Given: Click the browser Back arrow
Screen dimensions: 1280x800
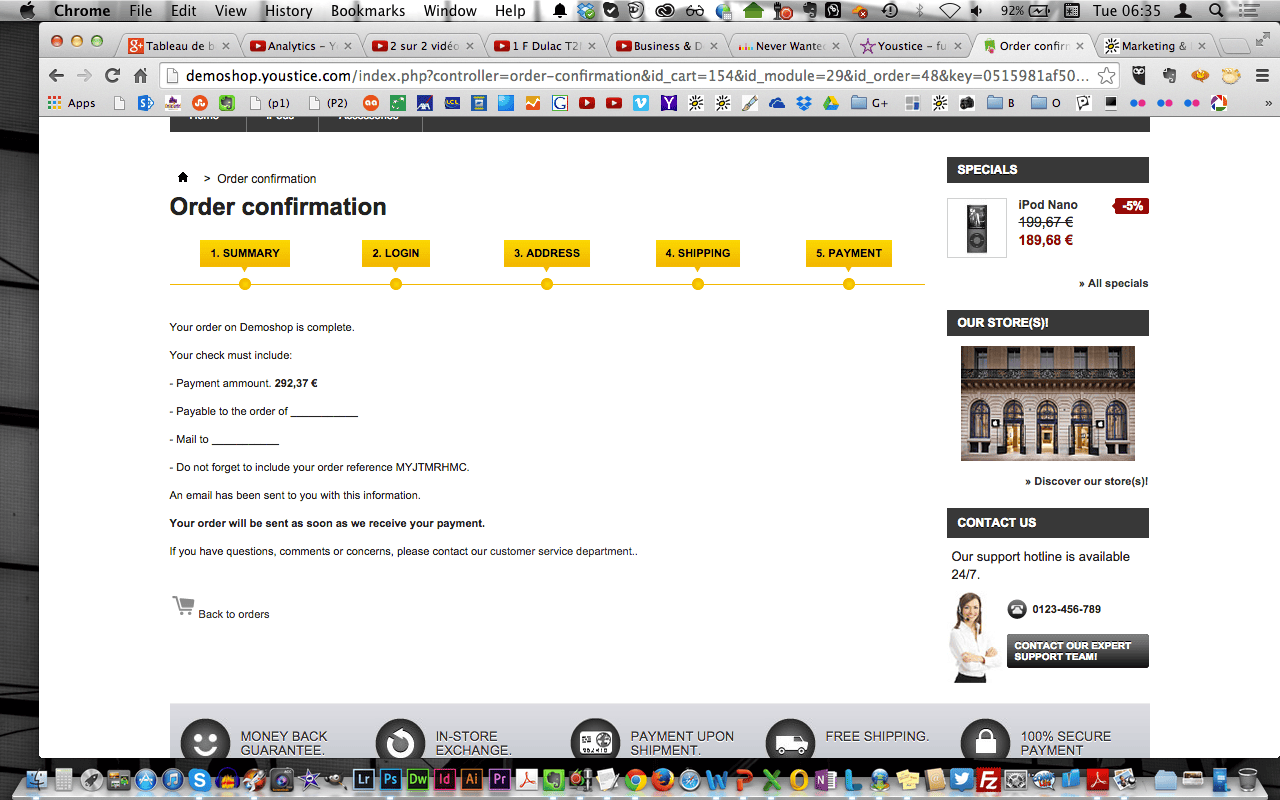Looking at the screenshot, I should coord(56,76).
